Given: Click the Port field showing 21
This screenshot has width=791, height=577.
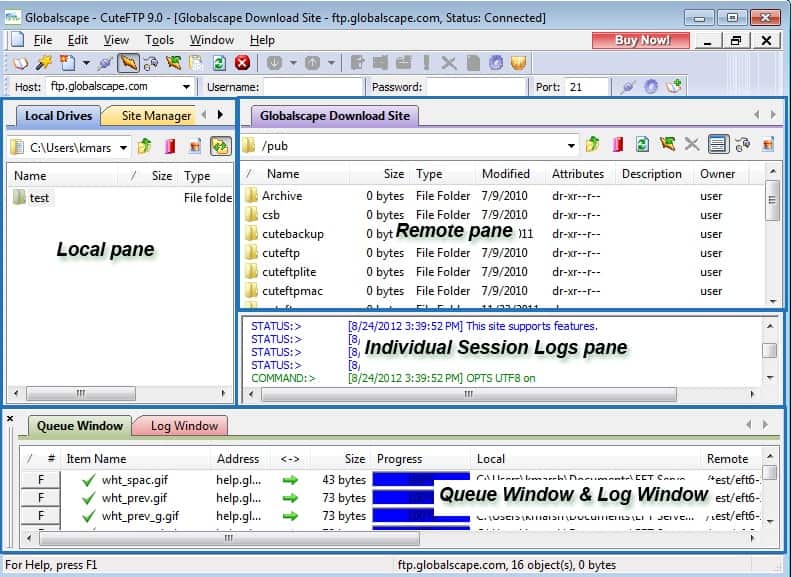Looking at the screenshot, I should point(586,87).
